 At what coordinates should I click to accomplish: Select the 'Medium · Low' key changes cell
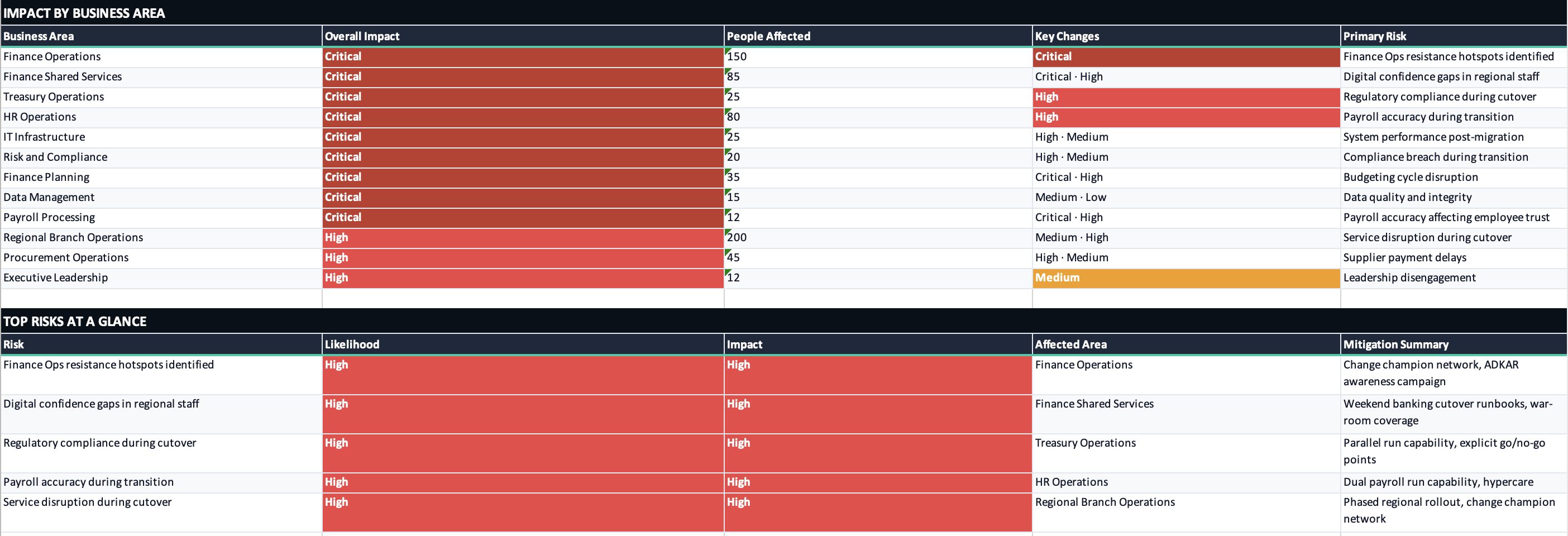point(1187,197)
